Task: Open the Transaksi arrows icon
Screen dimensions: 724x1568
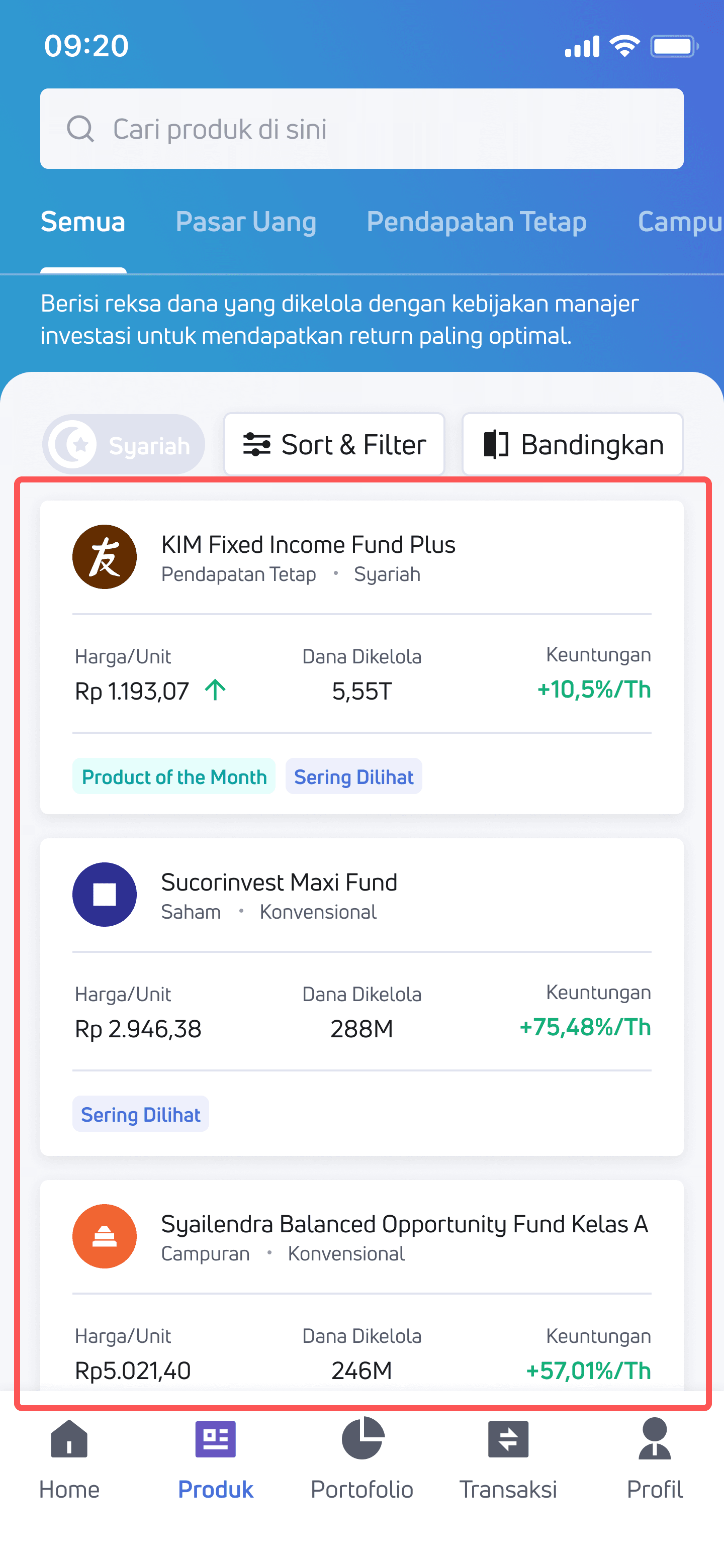Action: [508, 1439]
